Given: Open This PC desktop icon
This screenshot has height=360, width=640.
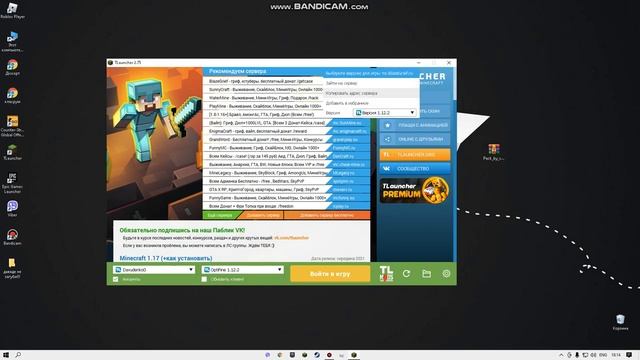Looking at the screenshot, I should (12, 41).
